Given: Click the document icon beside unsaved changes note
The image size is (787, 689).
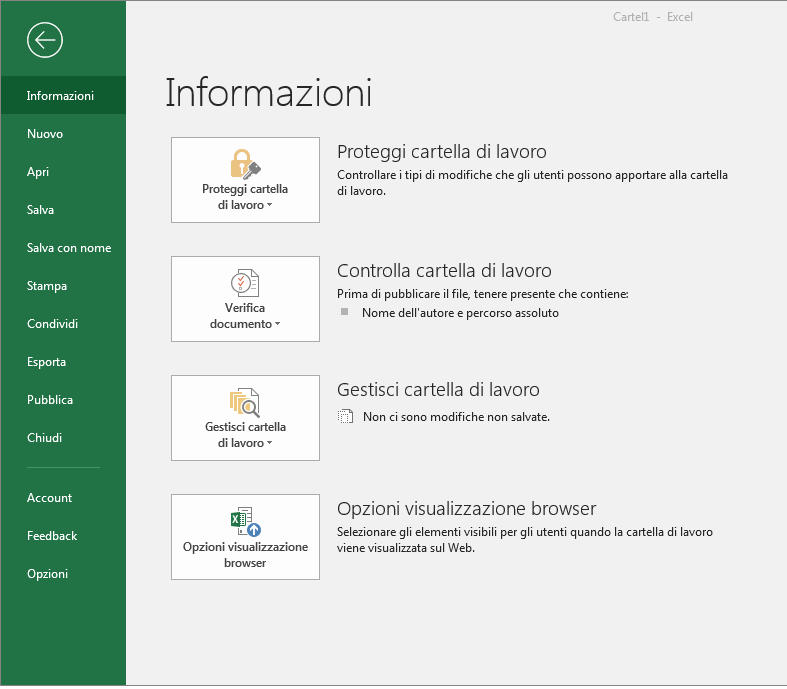Looking at the screenshot, I should coord(345,417).
